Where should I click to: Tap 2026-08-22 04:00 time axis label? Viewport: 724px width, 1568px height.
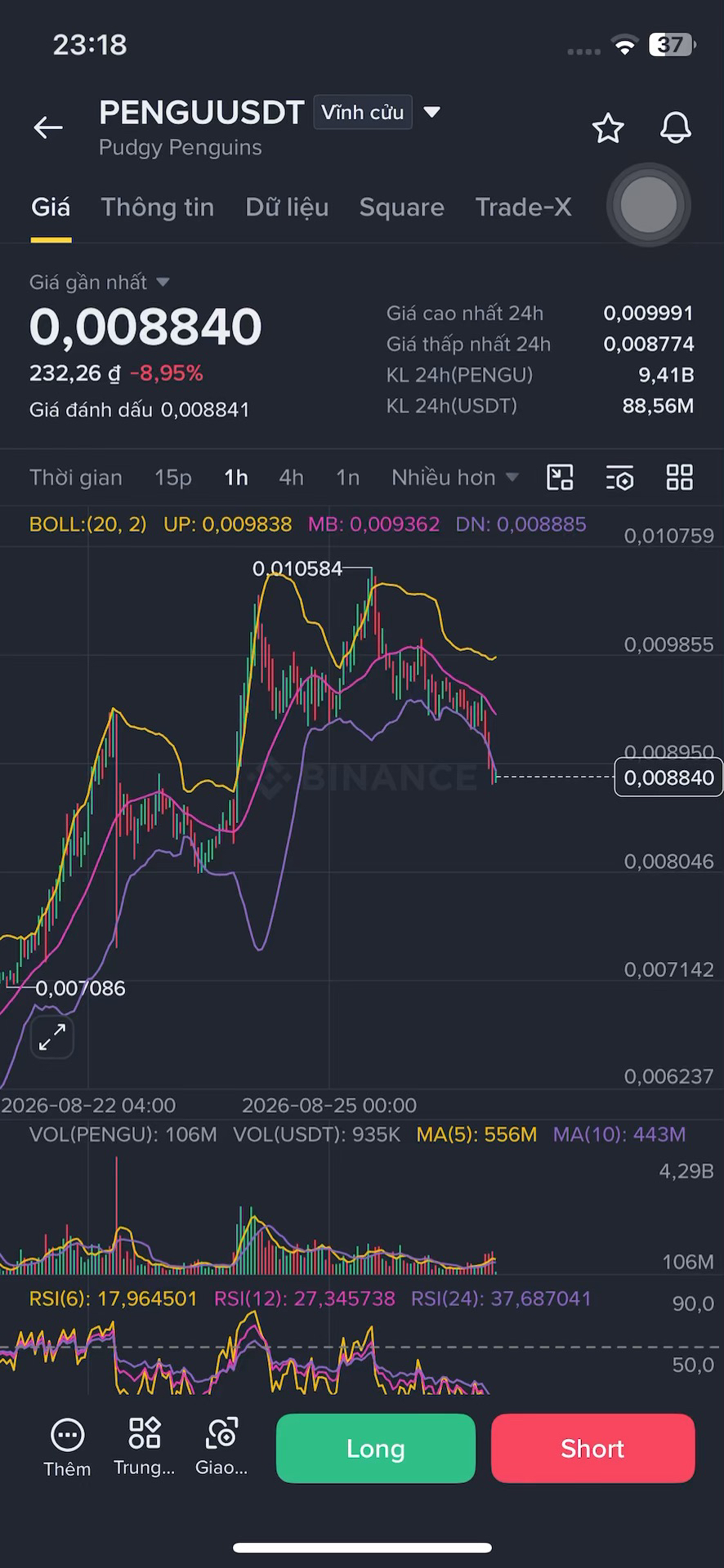(x=88, y=1106)
